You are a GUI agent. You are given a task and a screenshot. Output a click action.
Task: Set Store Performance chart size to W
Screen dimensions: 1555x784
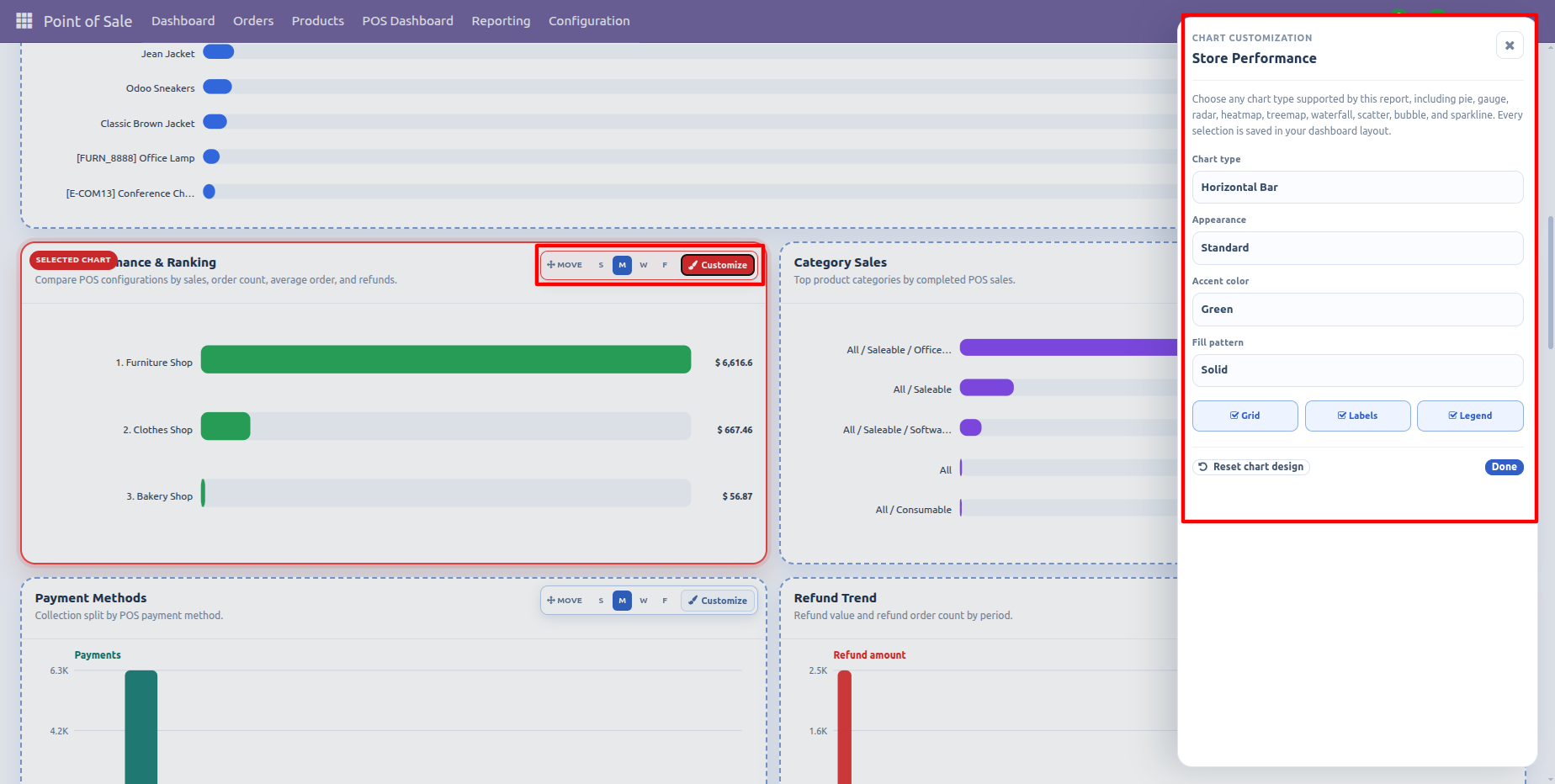(x=644, y=265)
